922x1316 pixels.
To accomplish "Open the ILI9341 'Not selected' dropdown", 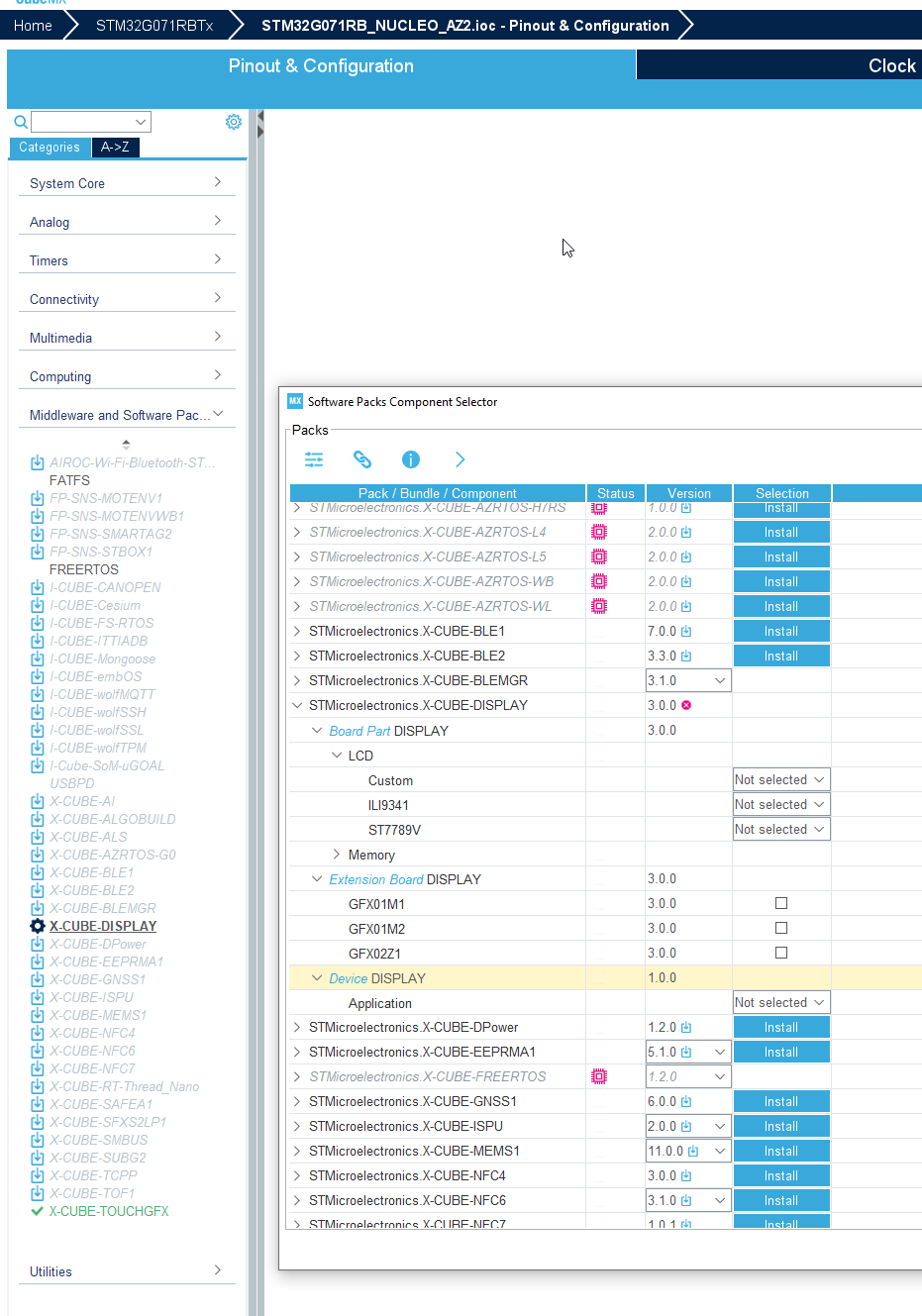I will click(780, 803).
